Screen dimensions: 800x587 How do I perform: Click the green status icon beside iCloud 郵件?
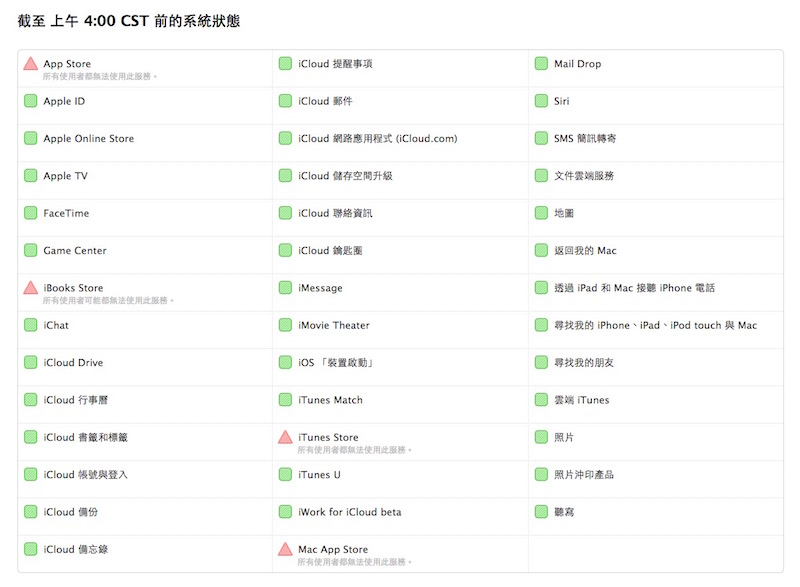(285, 101)
